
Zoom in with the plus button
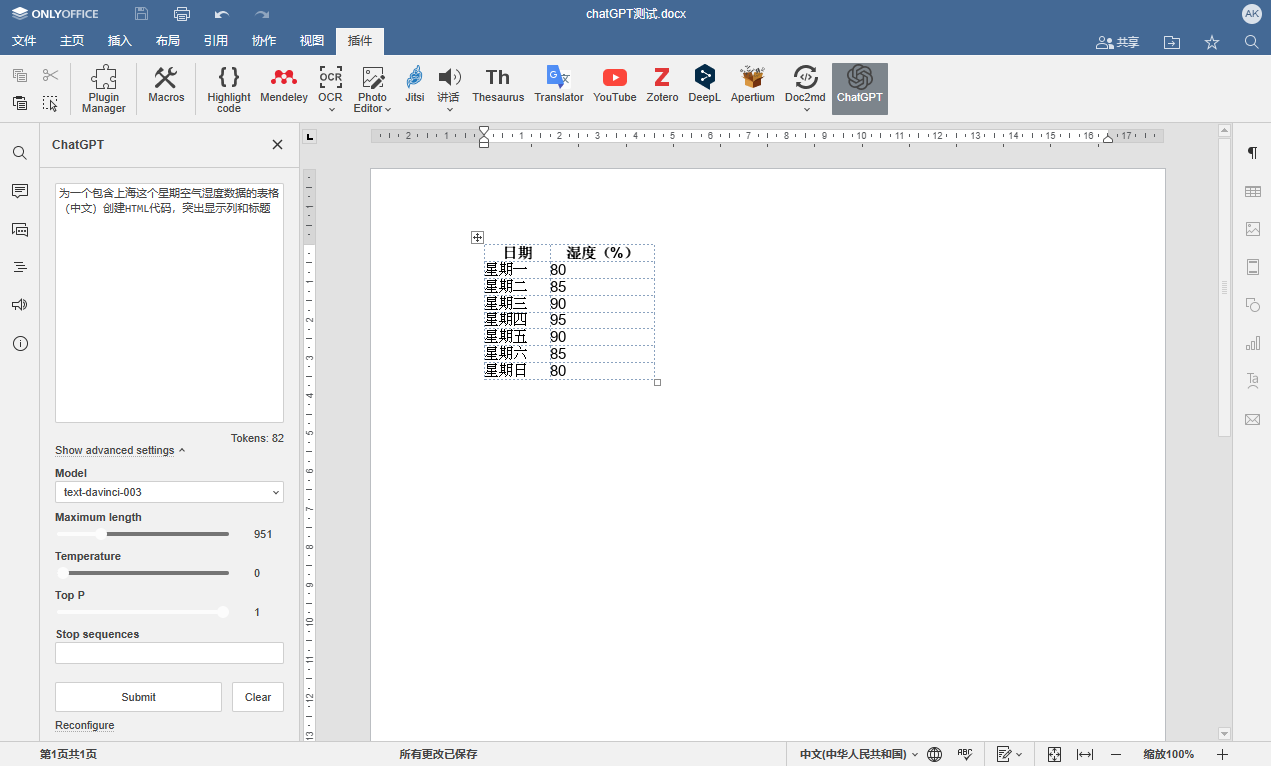(x=1222, y=754)
